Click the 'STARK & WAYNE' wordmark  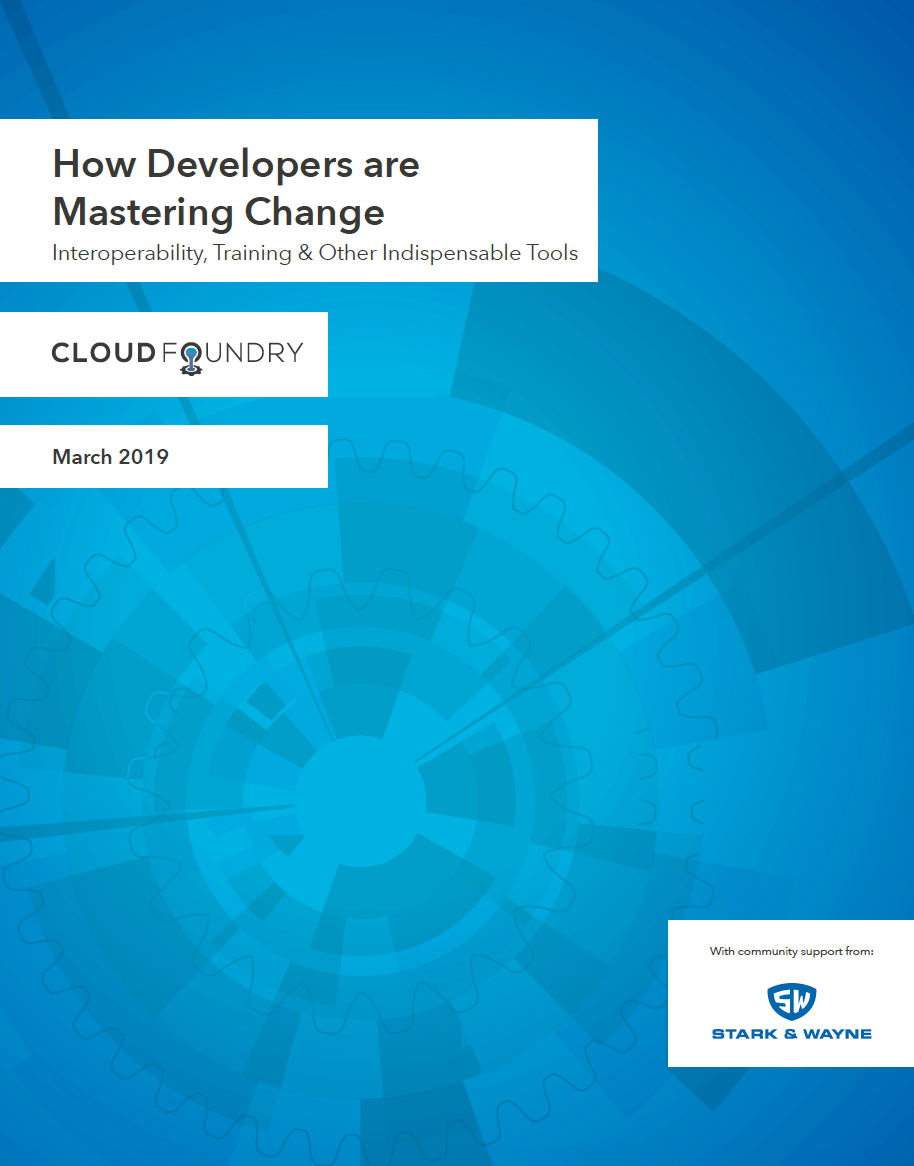coord(791,1034)
